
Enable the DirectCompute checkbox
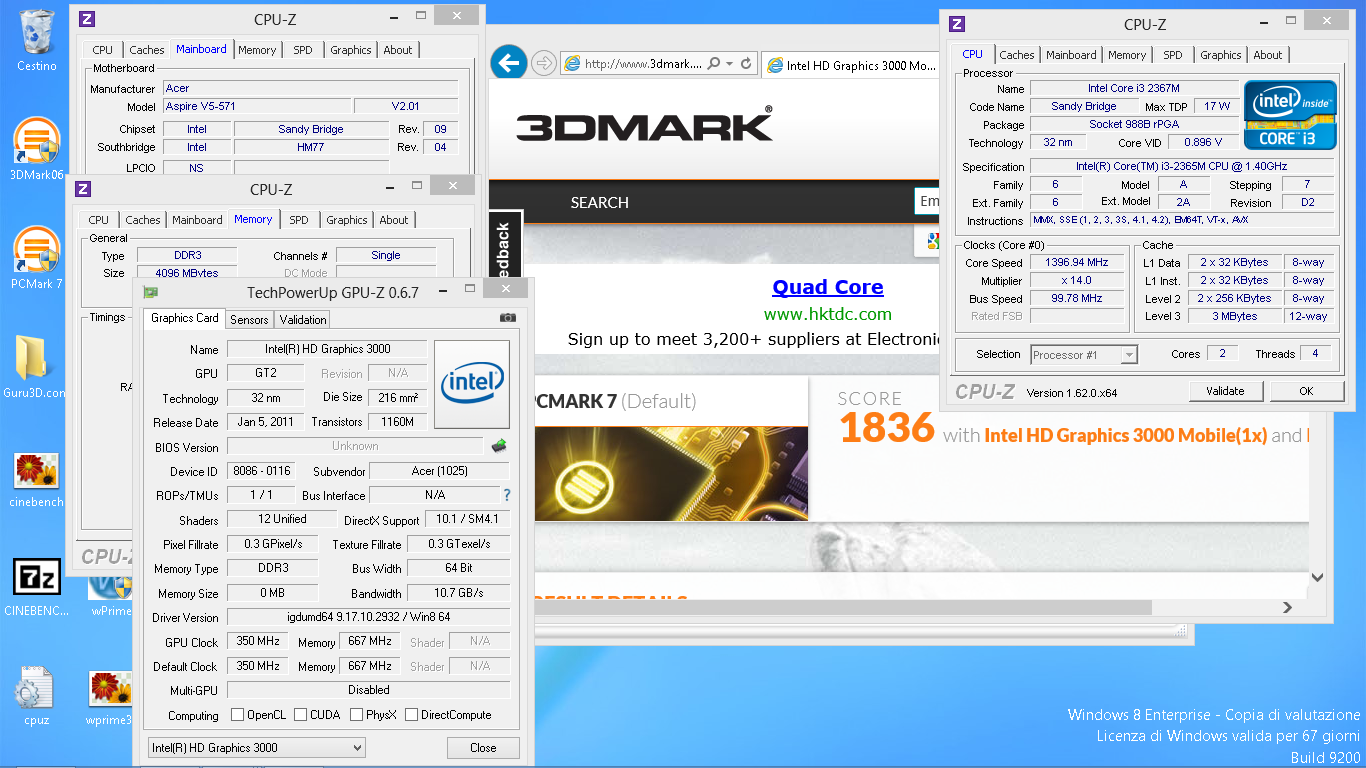coord(411,715)
